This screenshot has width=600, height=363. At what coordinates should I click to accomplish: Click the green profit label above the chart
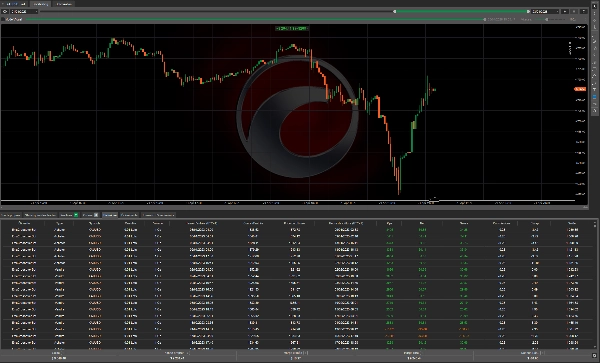click(x=292, y=28)
